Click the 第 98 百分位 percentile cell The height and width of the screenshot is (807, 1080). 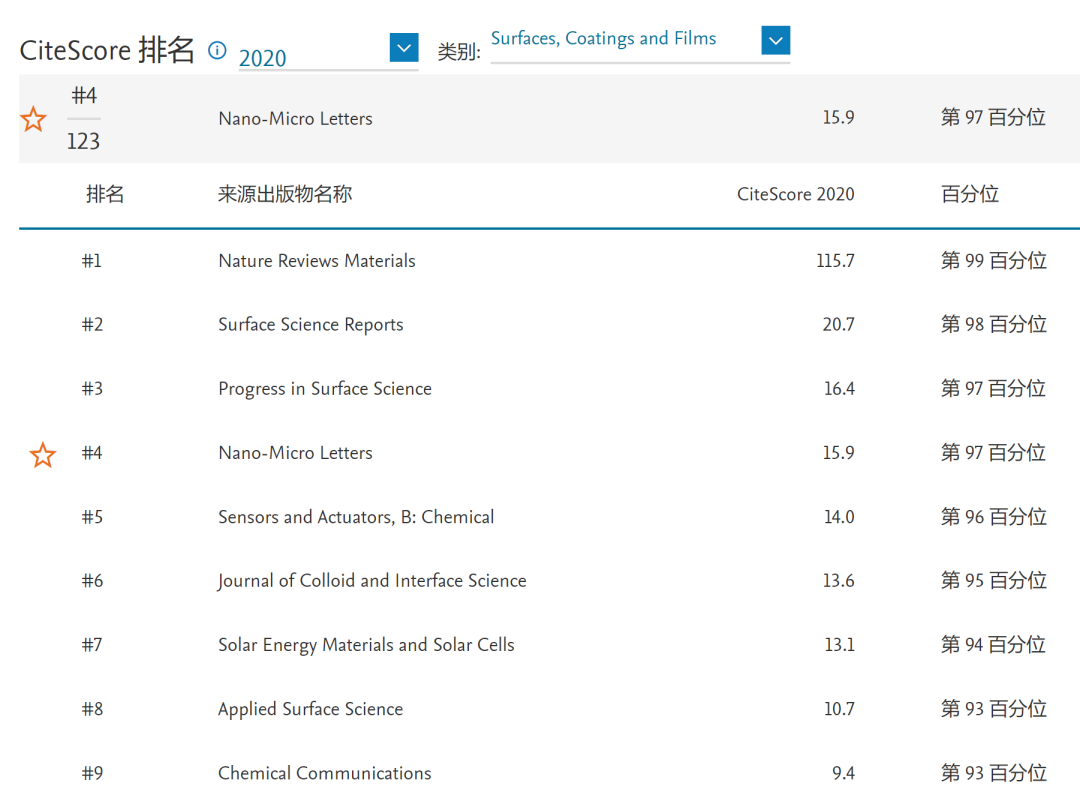click(994, 324)
